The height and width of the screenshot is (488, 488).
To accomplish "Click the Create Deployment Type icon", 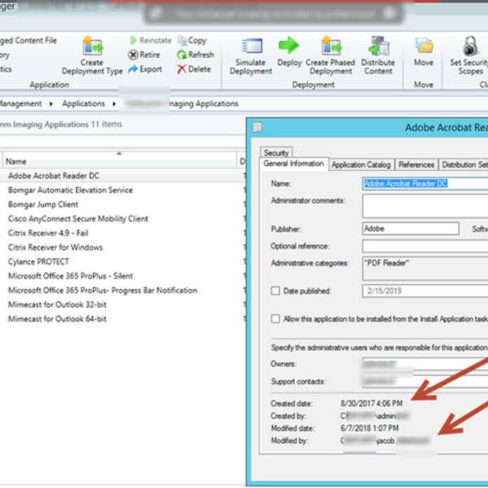I will (92, 46).
